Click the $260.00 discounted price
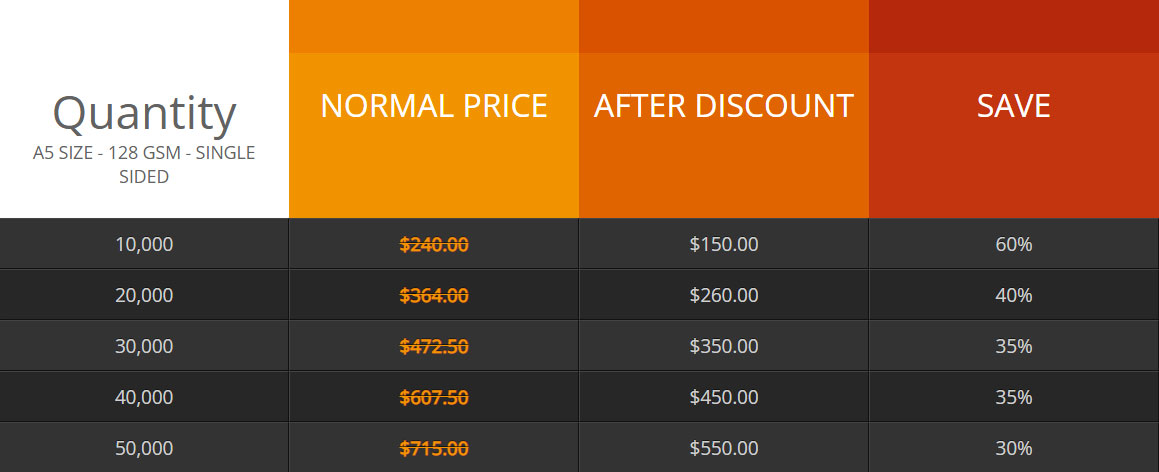This screenshot has width=1159, height=472. click(x=724, y=295)
